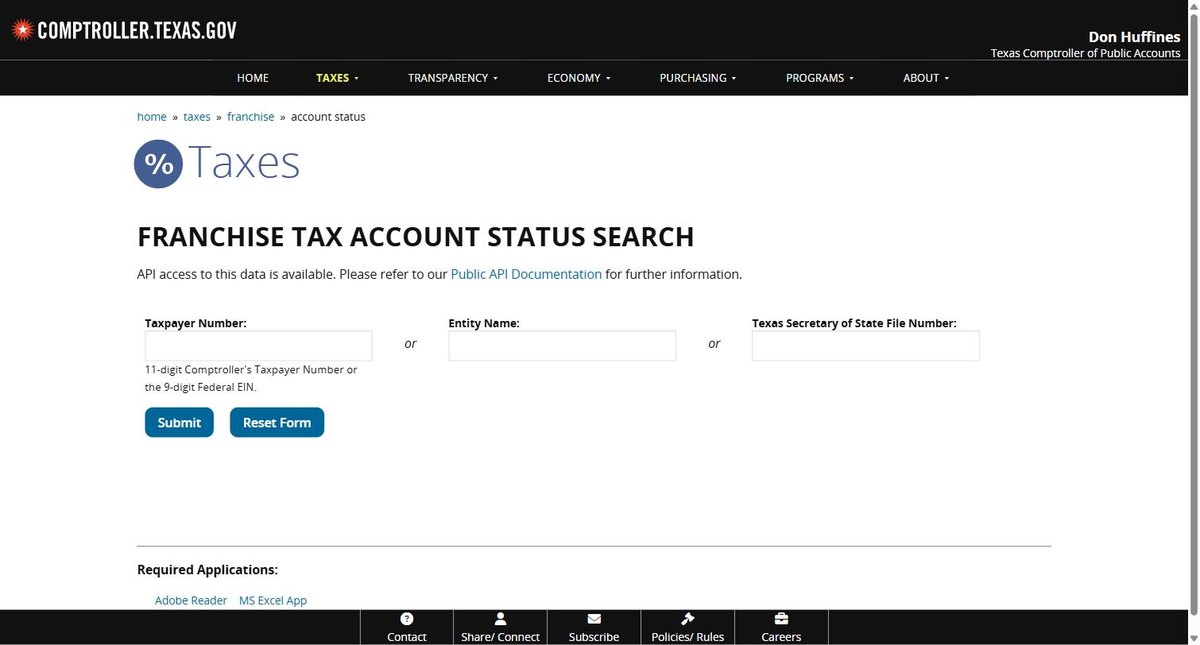Click the Careers briefcase icon
Image resolution: width=1200 pixels, height=645 pixels.
click(781, 619)
